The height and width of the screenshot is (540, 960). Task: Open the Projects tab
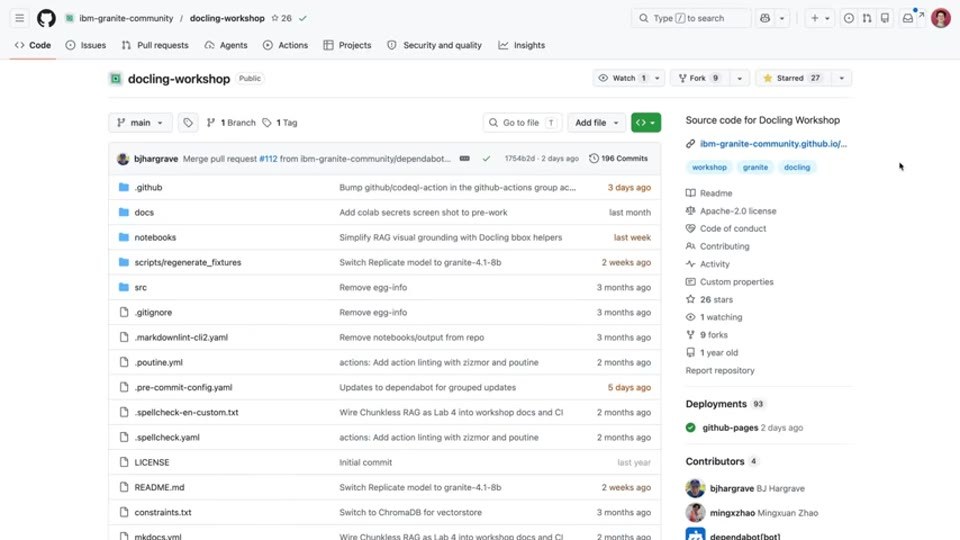click(347, 45)
